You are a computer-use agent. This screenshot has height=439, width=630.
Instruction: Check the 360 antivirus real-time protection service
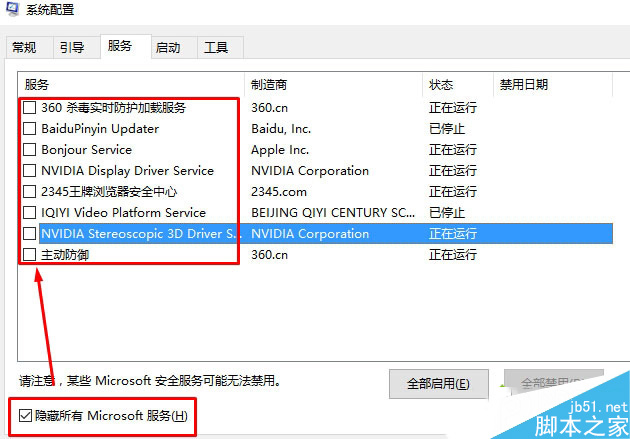[30, 108]
